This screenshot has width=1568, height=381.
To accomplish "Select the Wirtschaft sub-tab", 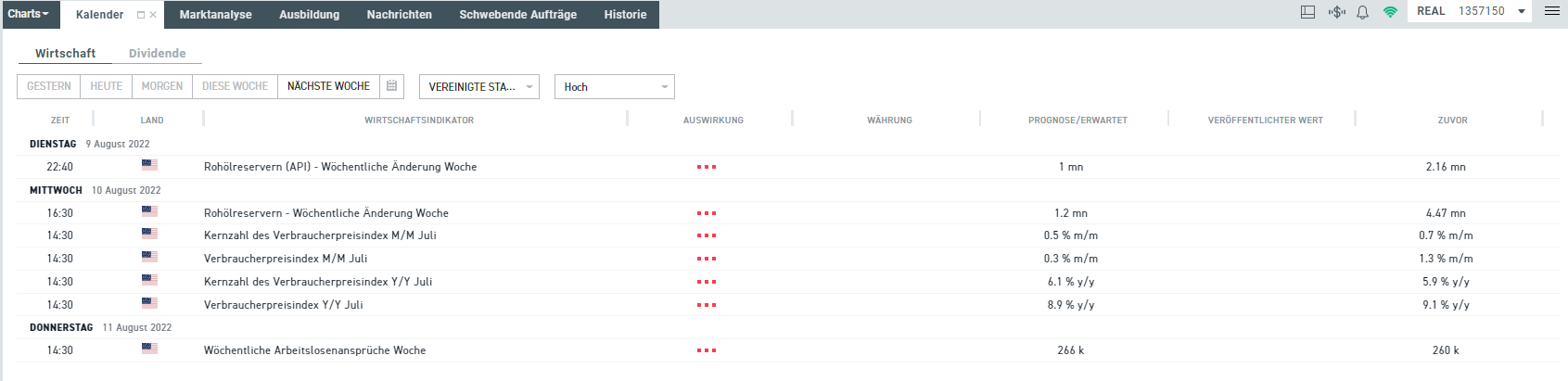I will (65, 53).
